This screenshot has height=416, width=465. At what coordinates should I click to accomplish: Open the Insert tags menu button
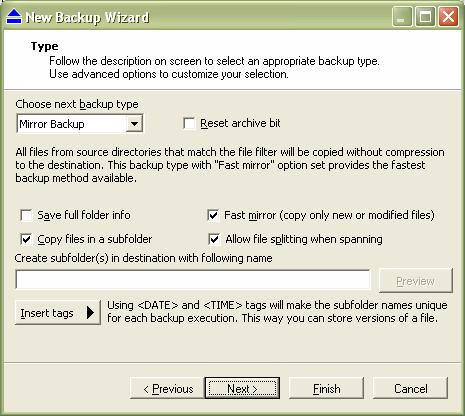(x=57, y=313)
